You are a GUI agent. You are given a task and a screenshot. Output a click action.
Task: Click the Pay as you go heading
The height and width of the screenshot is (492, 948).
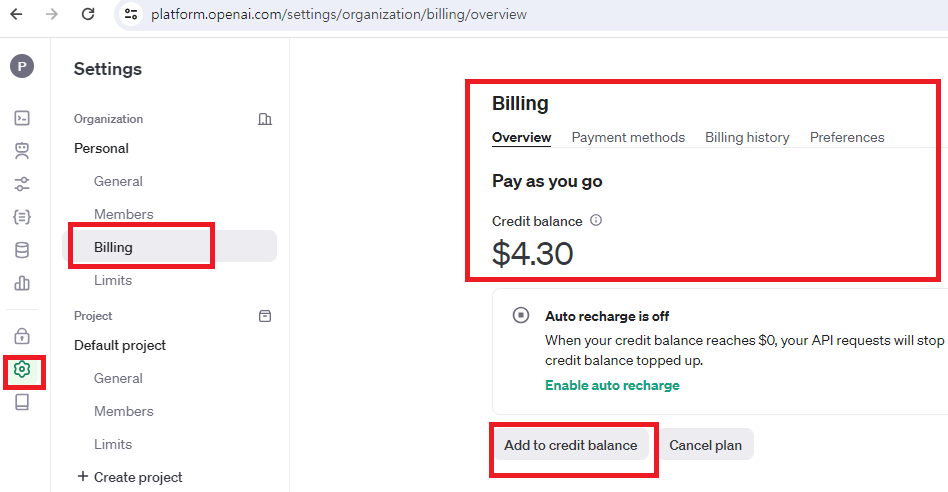coord(547,181)
